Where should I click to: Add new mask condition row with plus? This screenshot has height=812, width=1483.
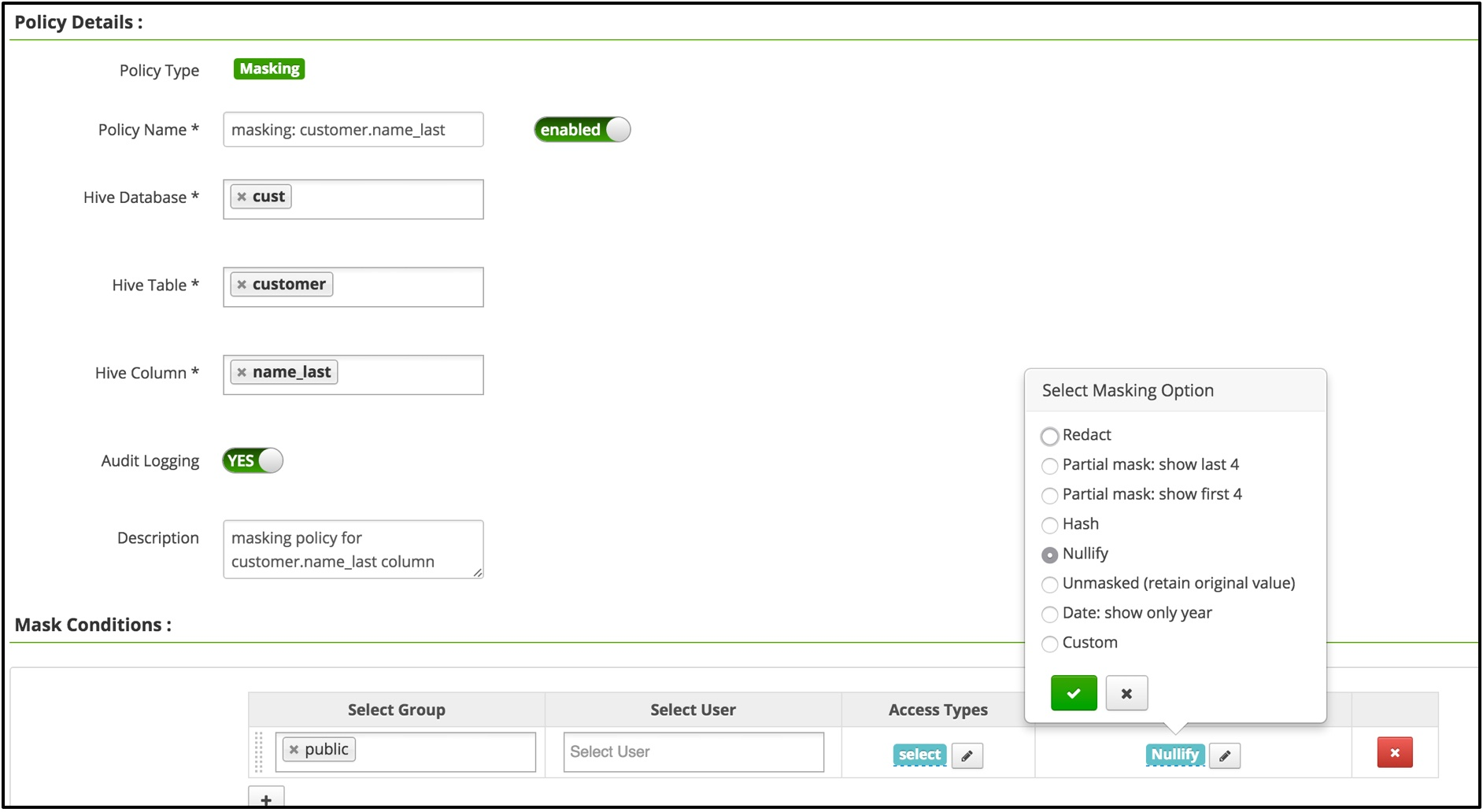pos(266,799)
